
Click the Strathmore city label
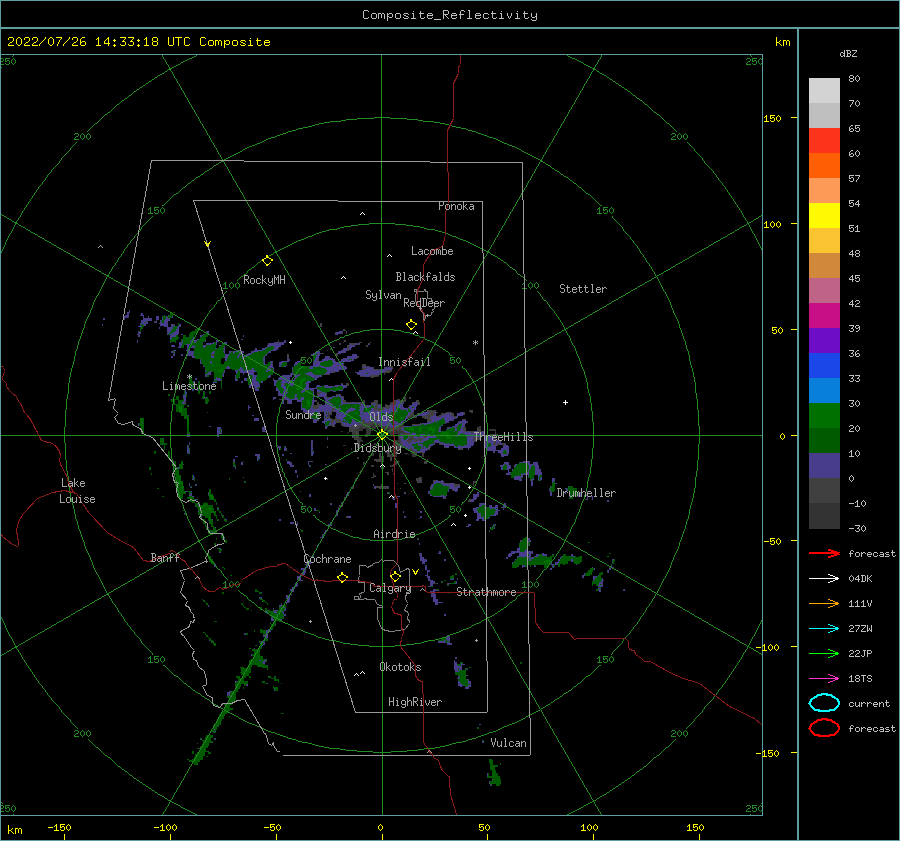(486, 592)
